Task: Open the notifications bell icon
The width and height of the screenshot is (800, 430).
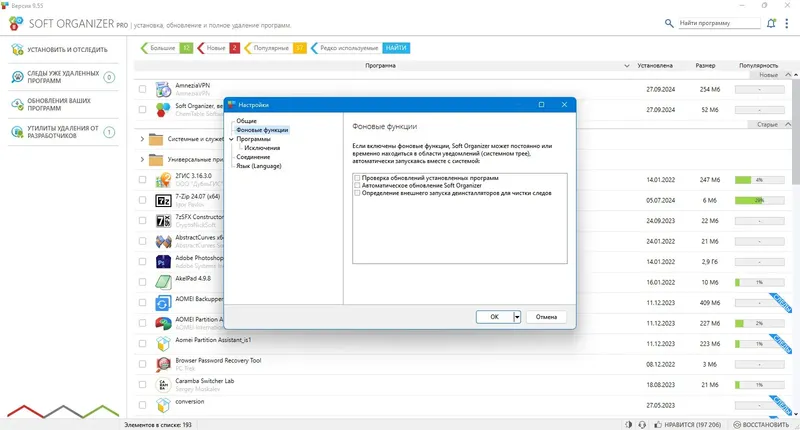Action: pos(771,23)
